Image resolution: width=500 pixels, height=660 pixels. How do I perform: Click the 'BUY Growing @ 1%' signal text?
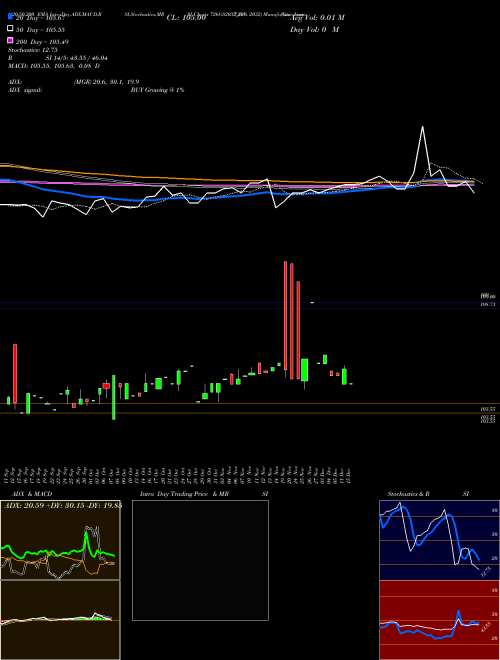point(157,90)
